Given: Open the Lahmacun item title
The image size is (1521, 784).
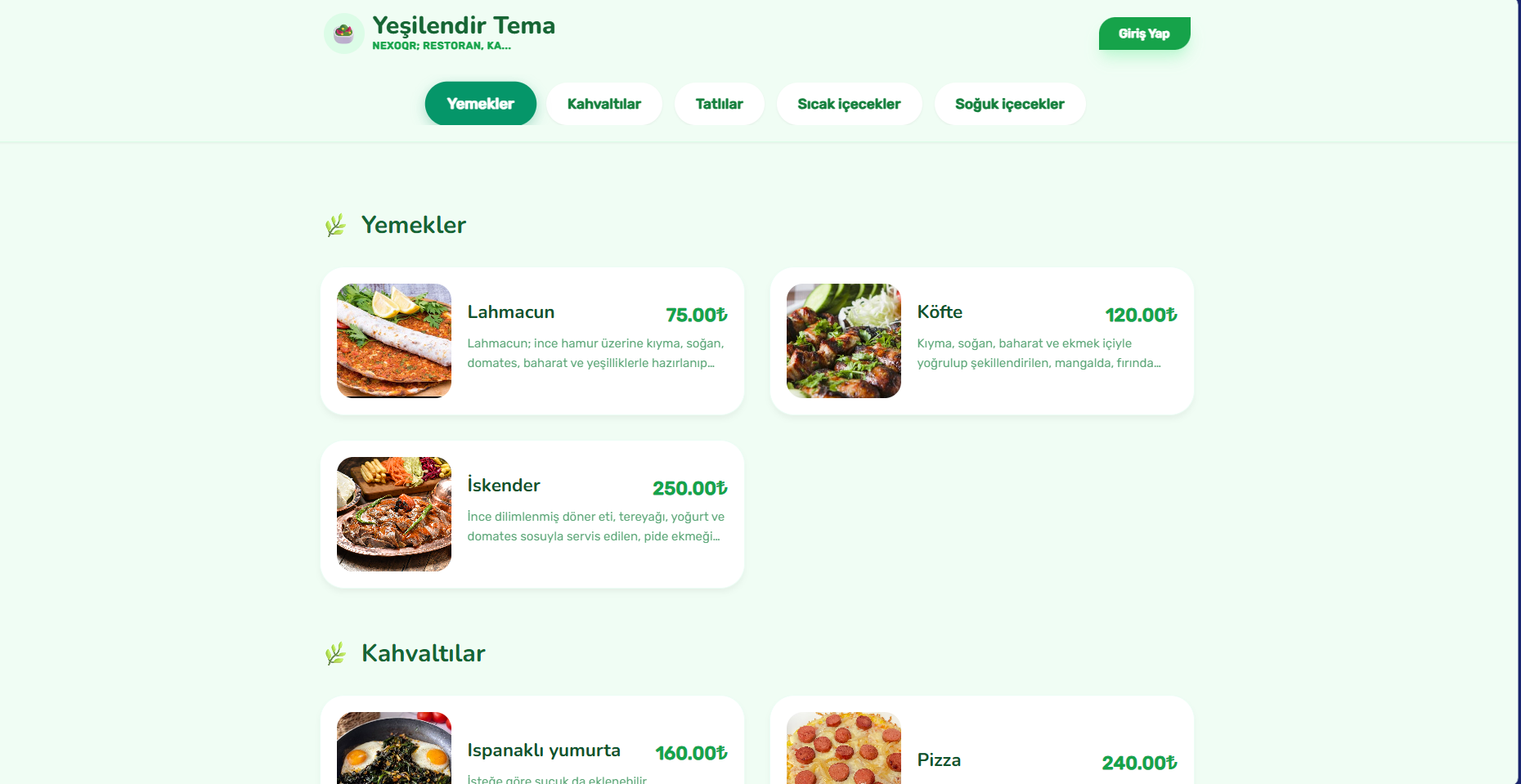Looking at the screenshot, I should [511, 312].
